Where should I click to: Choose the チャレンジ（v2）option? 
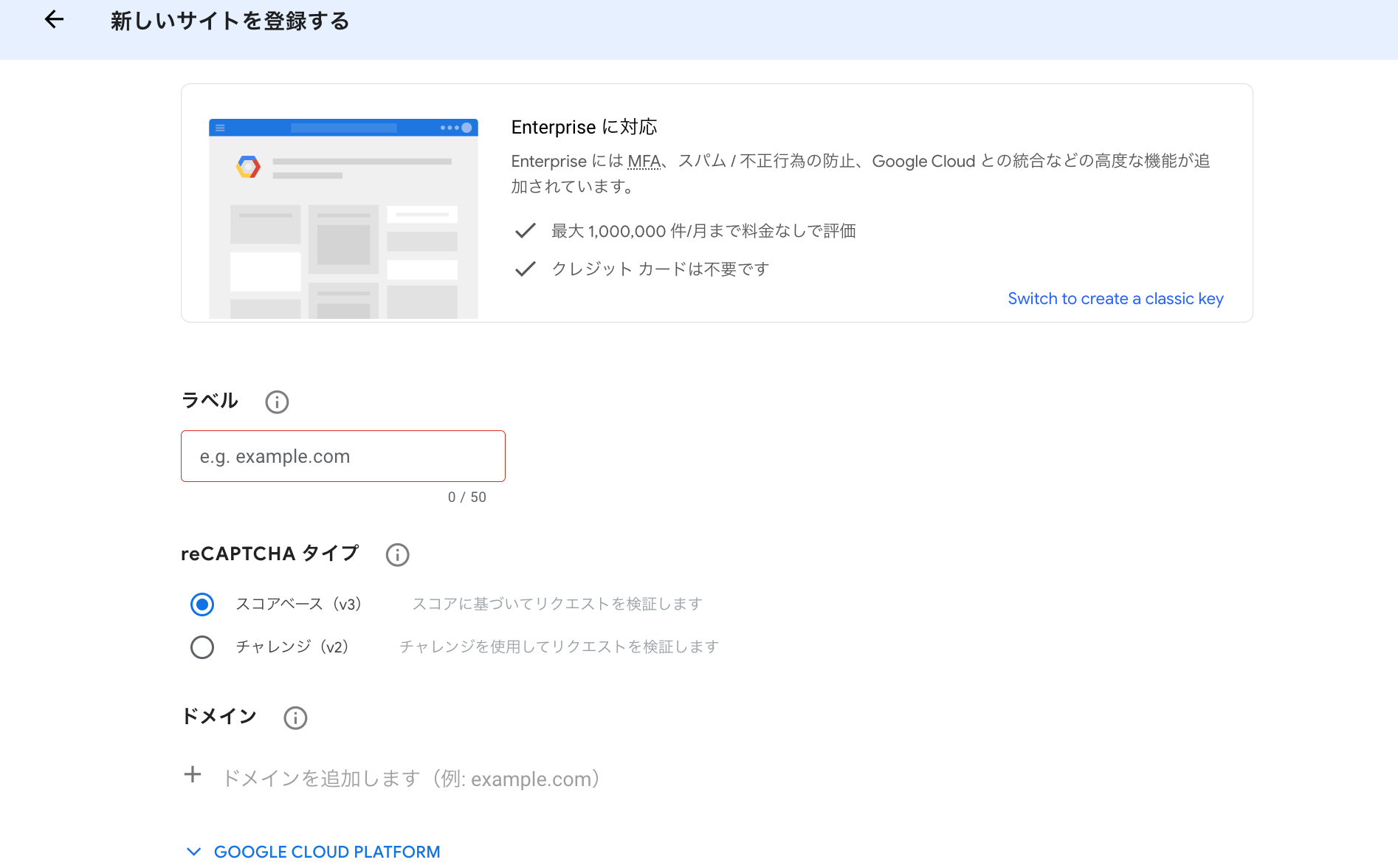[202, 647]
